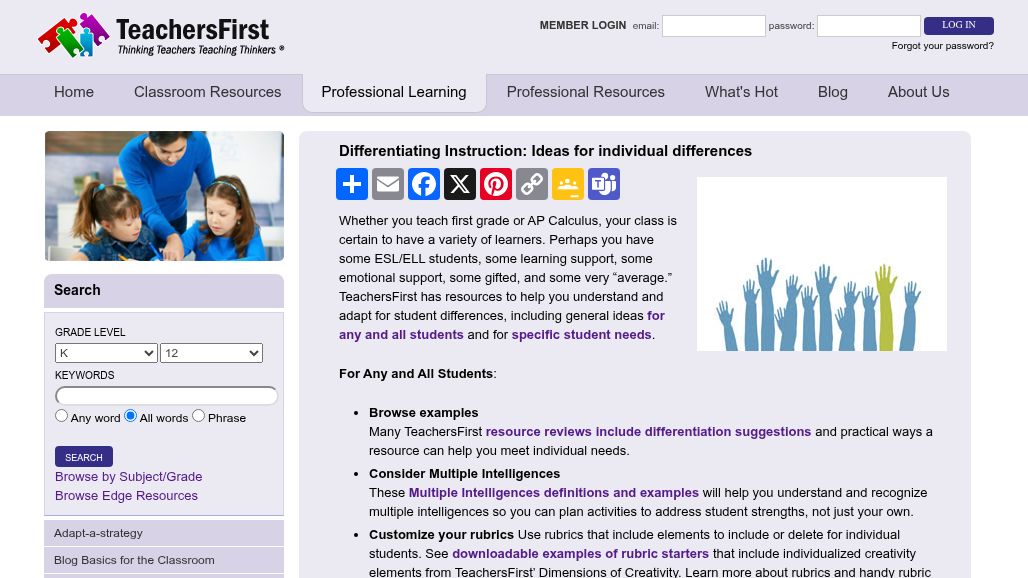
Task: Click the TeachersFirst logo
Action: (161, 35)
